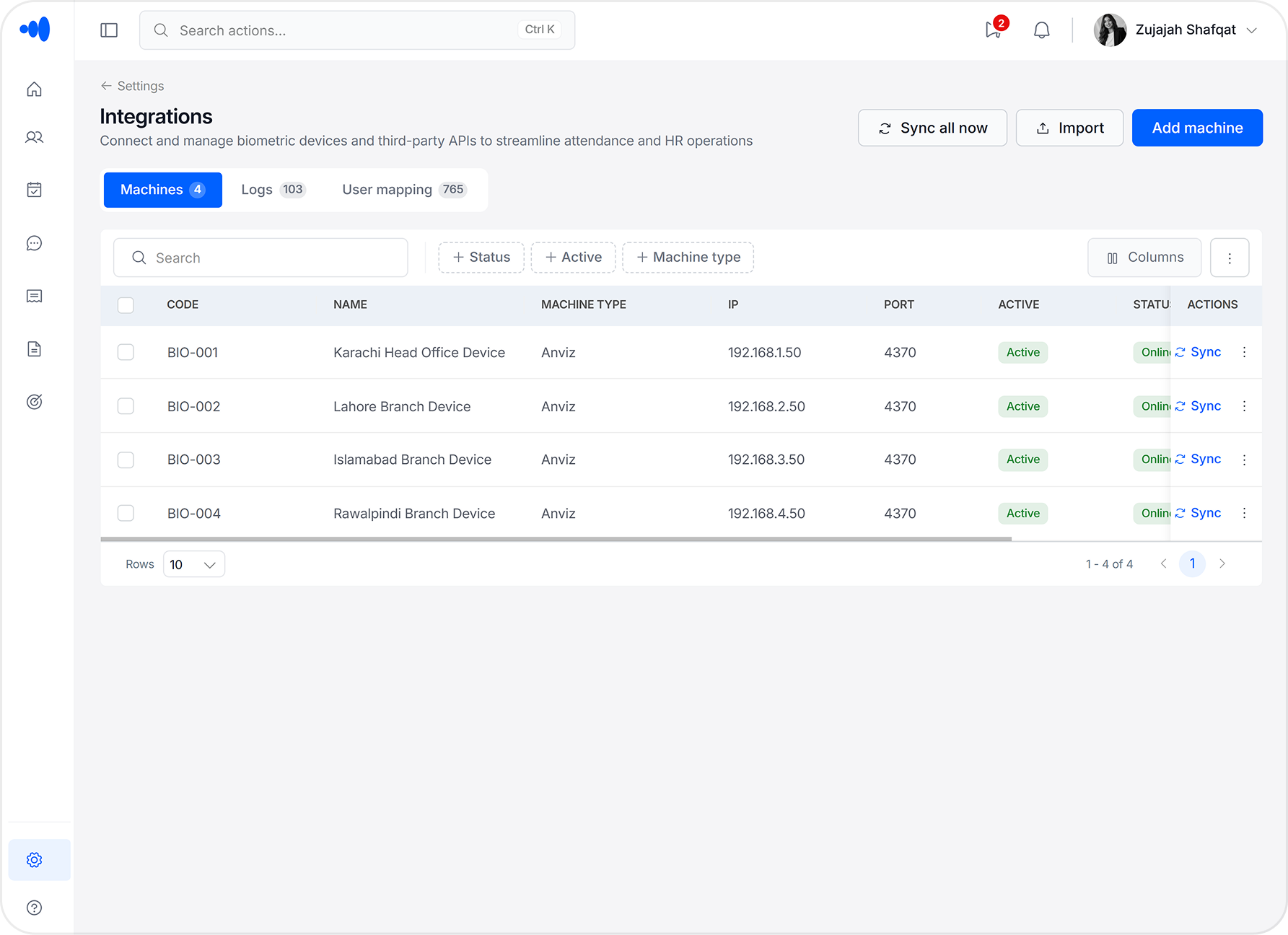This screenshot has height=935, width=1288.
Task: Click the Search actions field
Action: pyautogui.click(x=357, y=30)
